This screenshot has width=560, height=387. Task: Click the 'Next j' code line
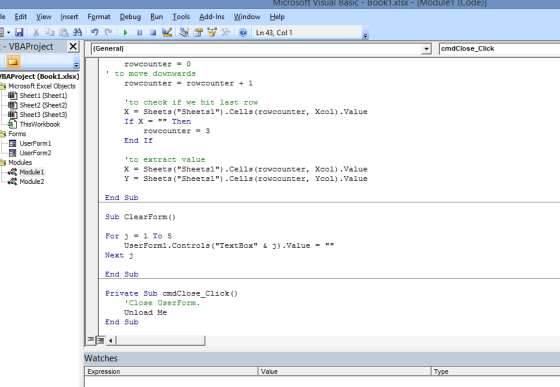point(119,255)
